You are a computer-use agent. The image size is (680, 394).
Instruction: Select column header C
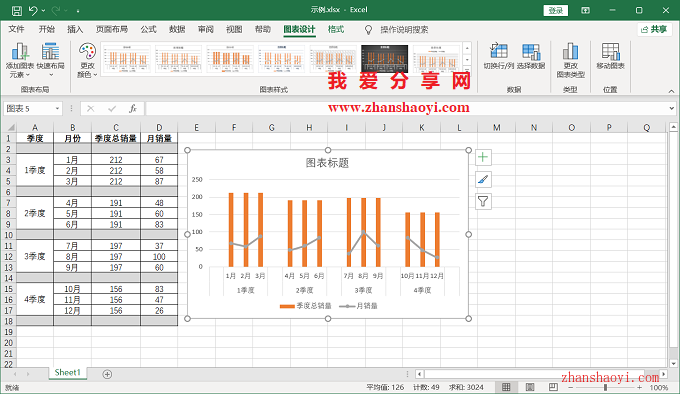pyautogui.click(x=116, y=127)
